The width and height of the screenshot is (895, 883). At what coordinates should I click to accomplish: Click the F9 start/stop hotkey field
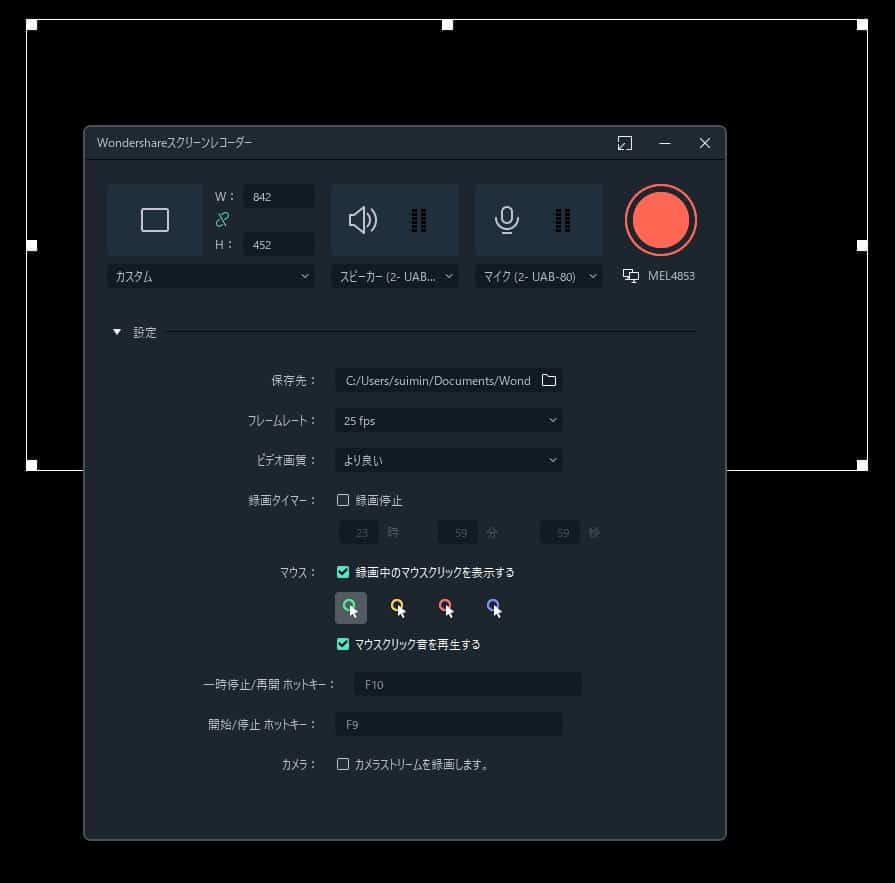coord(448,724)
